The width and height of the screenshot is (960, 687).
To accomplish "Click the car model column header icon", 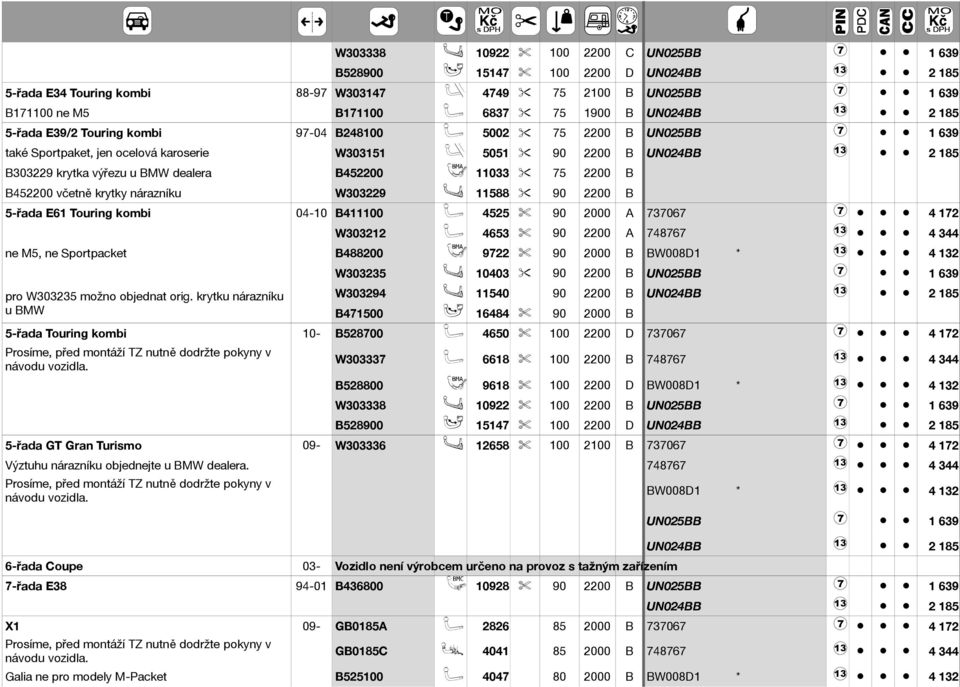I will click(x=137, y=21).
